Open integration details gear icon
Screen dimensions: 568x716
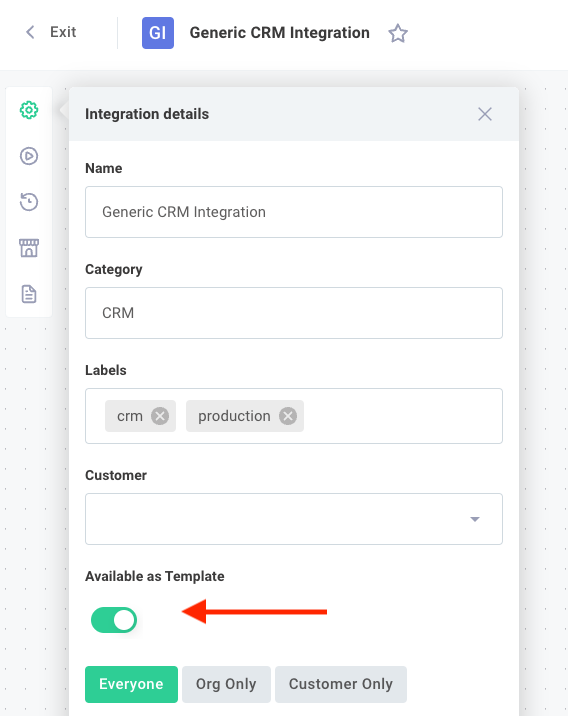click(x=29, y=110)
